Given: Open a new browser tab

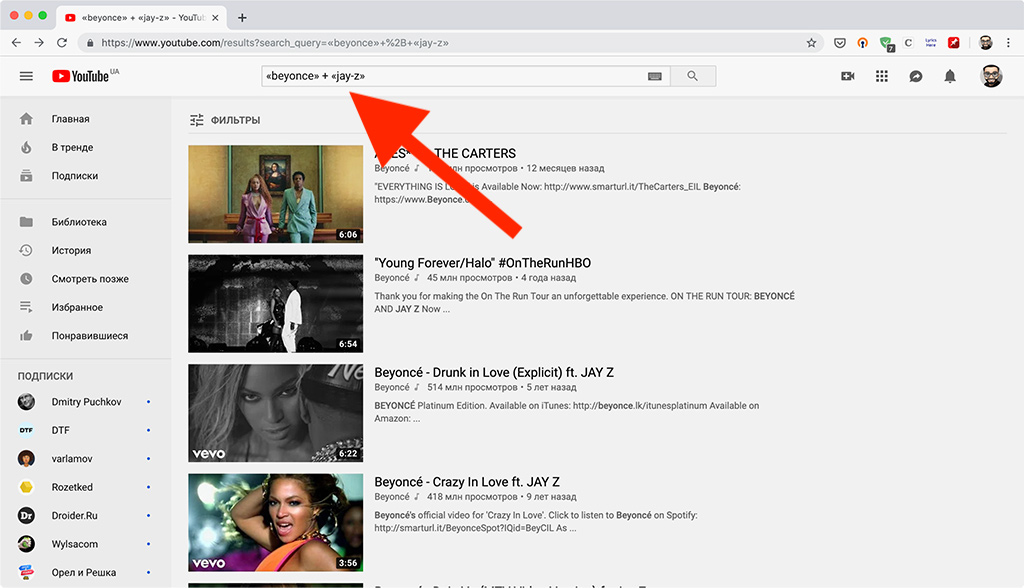Looking at the screenshot, I should point(242,18).
